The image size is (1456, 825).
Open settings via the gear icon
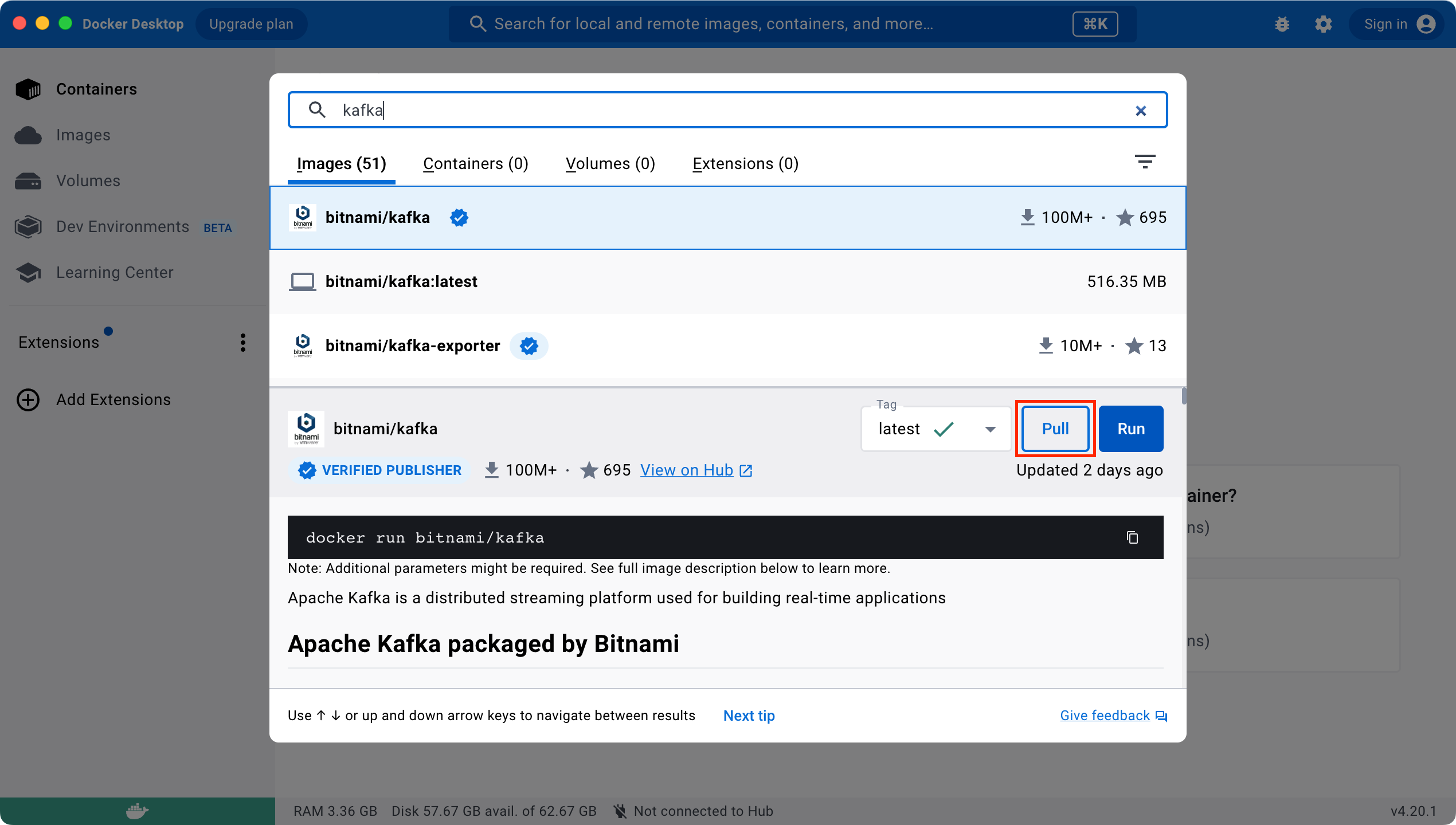pyautogui.click(x=1324, y=24)
